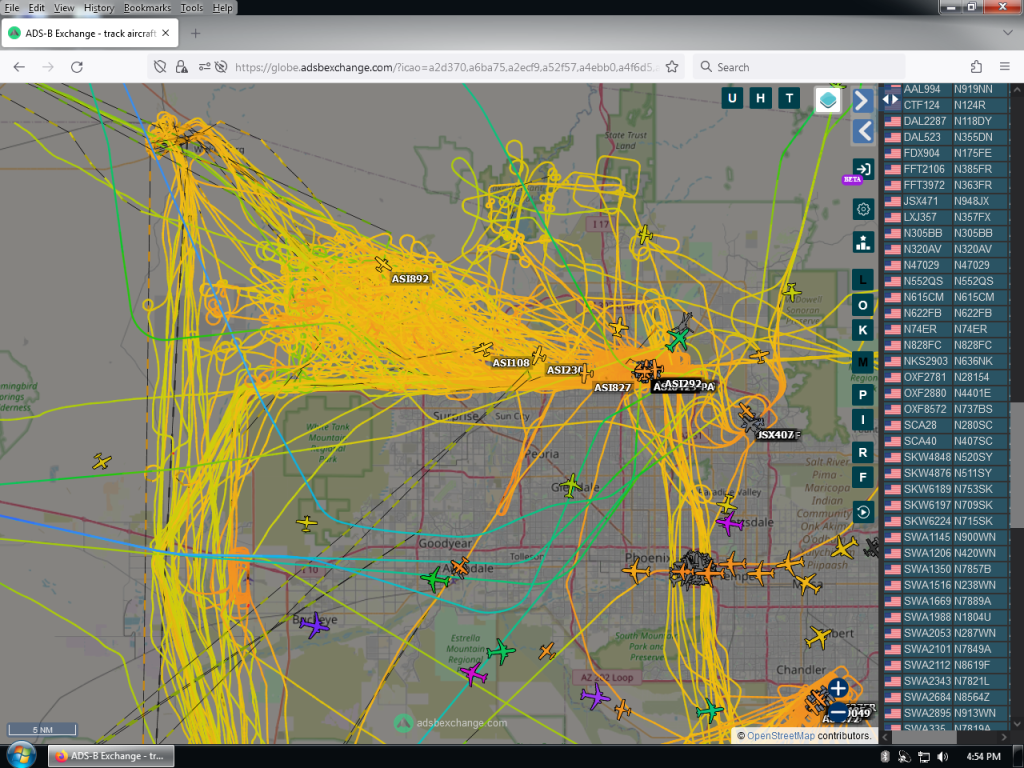This screenshot has height=768, width=1024.
Task: Select DAL2287 row in aircraft list
Action: (947, 121)
